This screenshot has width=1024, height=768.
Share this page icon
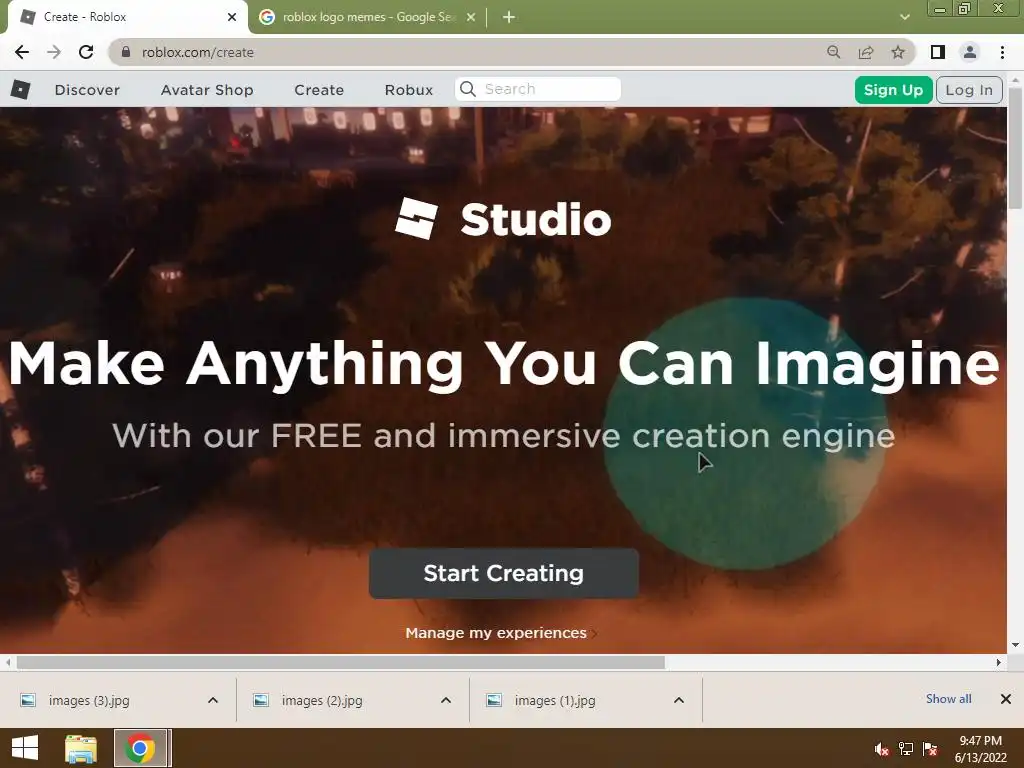866,52
